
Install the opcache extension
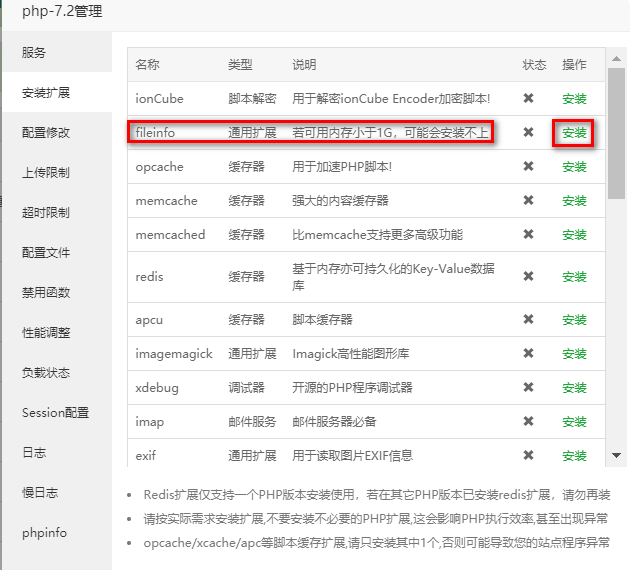point(574,167)
